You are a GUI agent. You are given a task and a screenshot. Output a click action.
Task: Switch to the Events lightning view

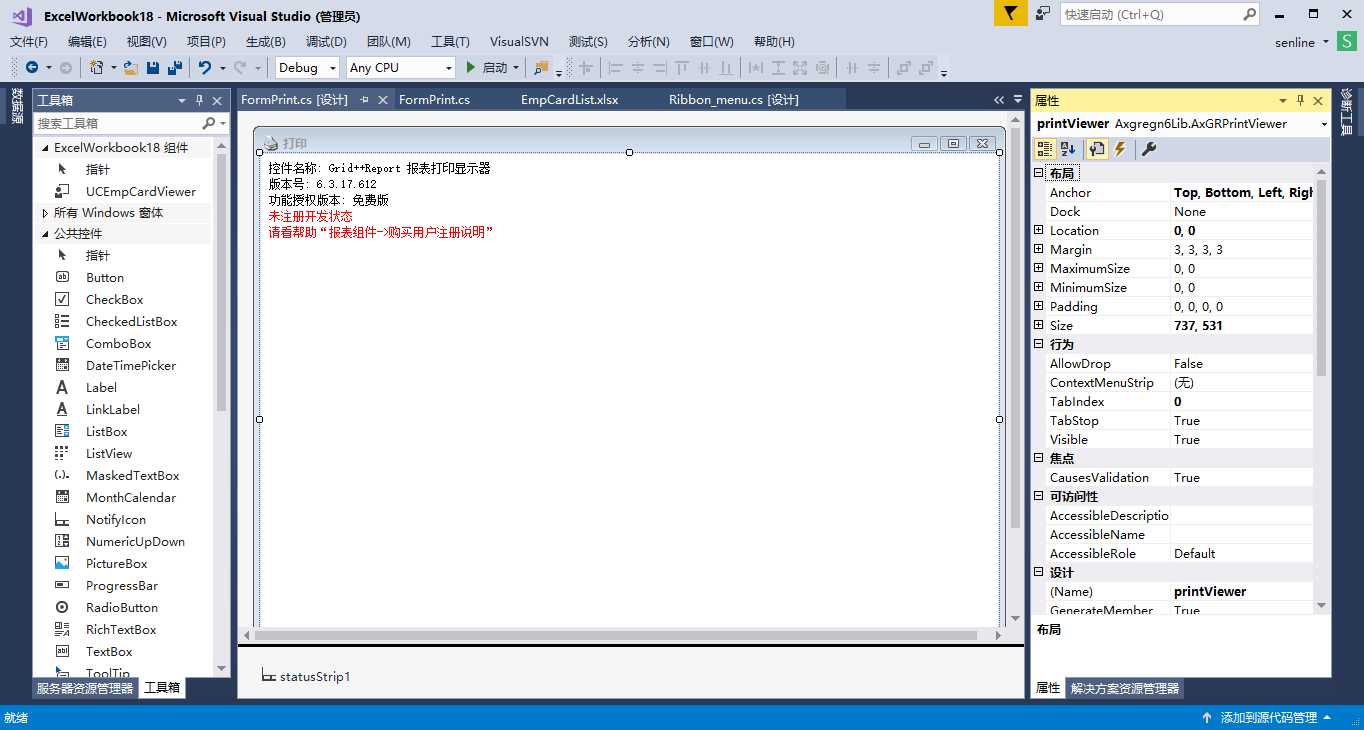click(x=1120, y=149)
